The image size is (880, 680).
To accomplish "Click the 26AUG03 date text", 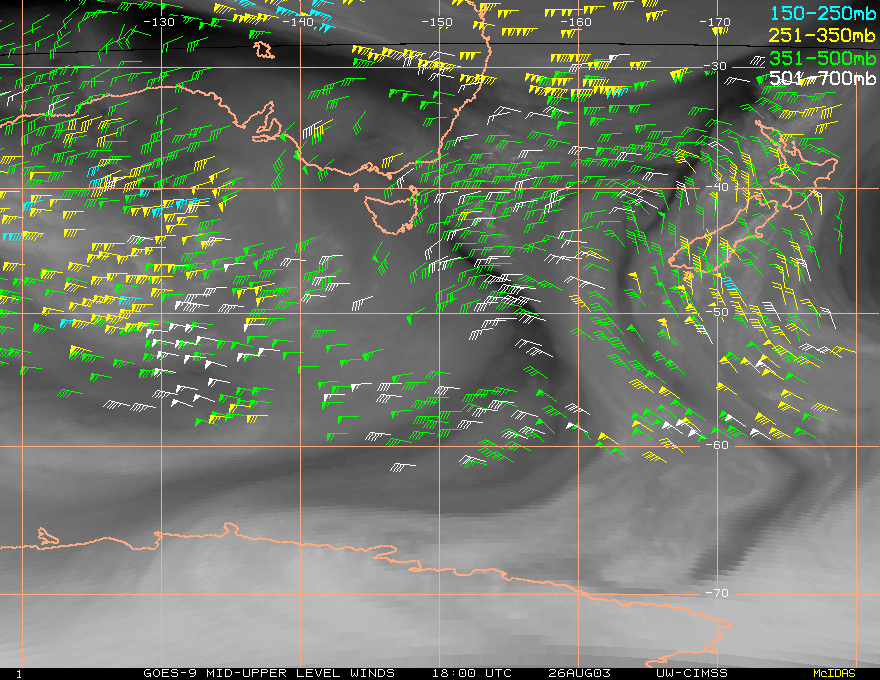I will click(579, 673).
